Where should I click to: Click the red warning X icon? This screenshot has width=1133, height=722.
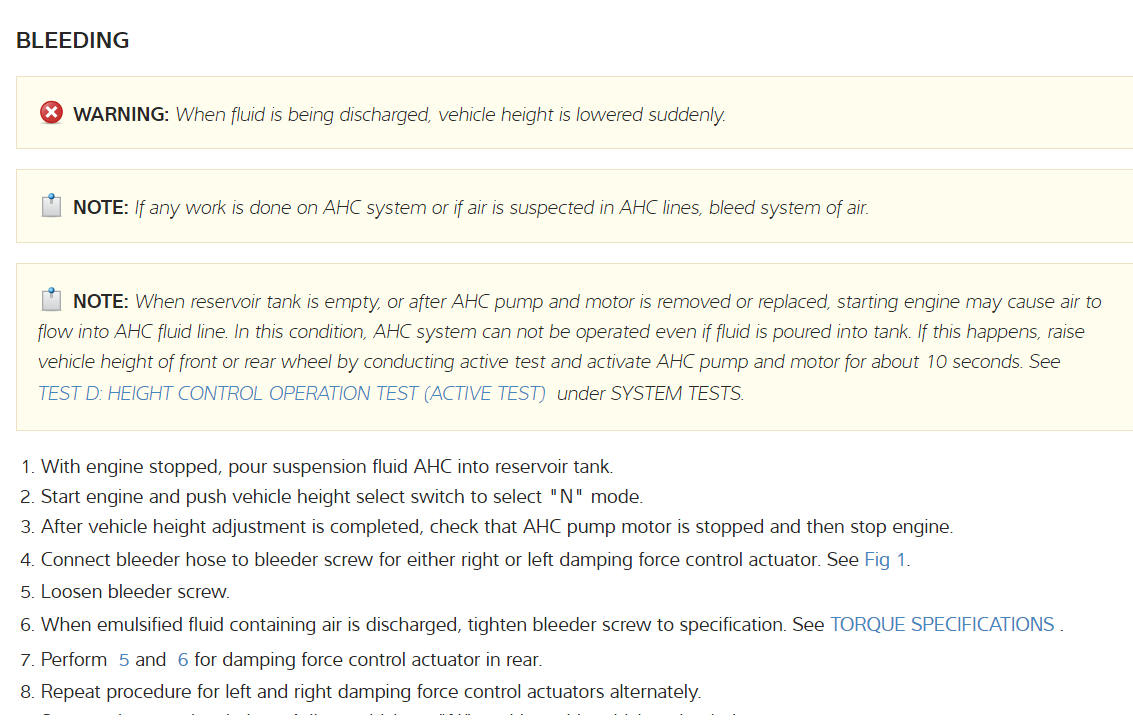pos(51,113)
